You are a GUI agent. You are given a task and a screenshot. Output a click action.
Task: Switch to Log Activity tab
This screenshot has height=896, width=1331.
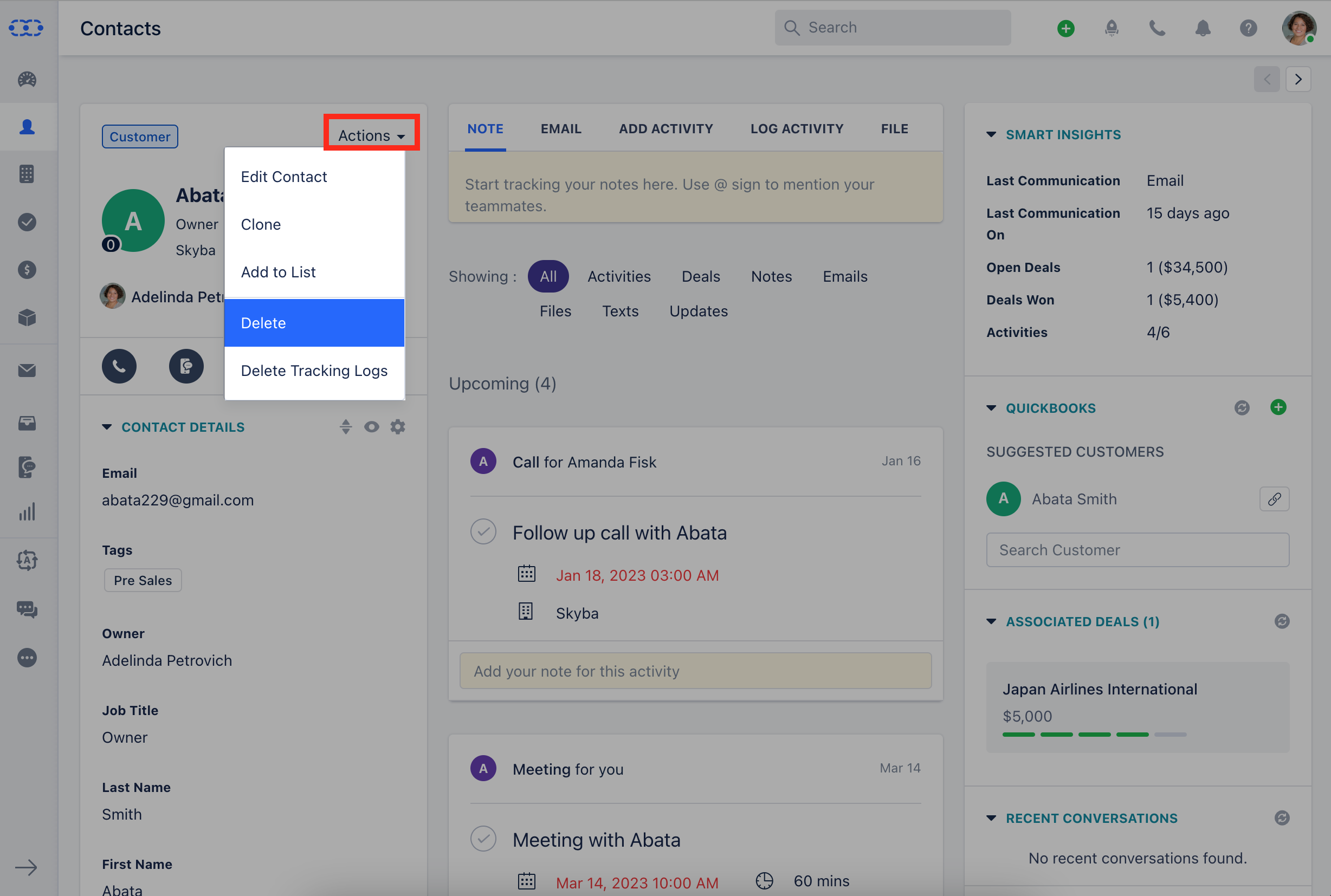click(x=796, y=128)
